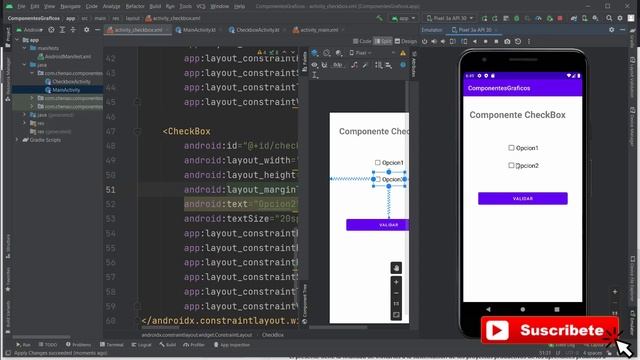Open the emulator panel settings gear
The width and height of the screenshot is (640, 360).
pos(611,30)
